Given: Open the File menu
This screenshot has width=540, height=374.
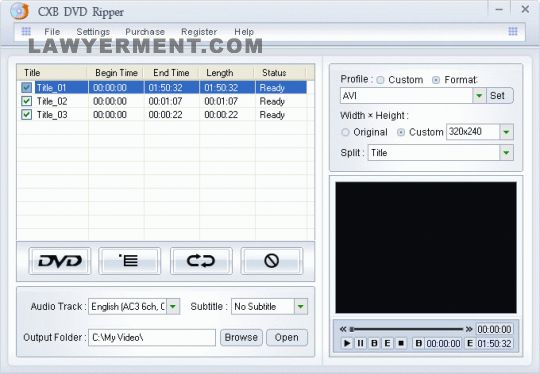Looking at the screenshot, I should 52,32.
